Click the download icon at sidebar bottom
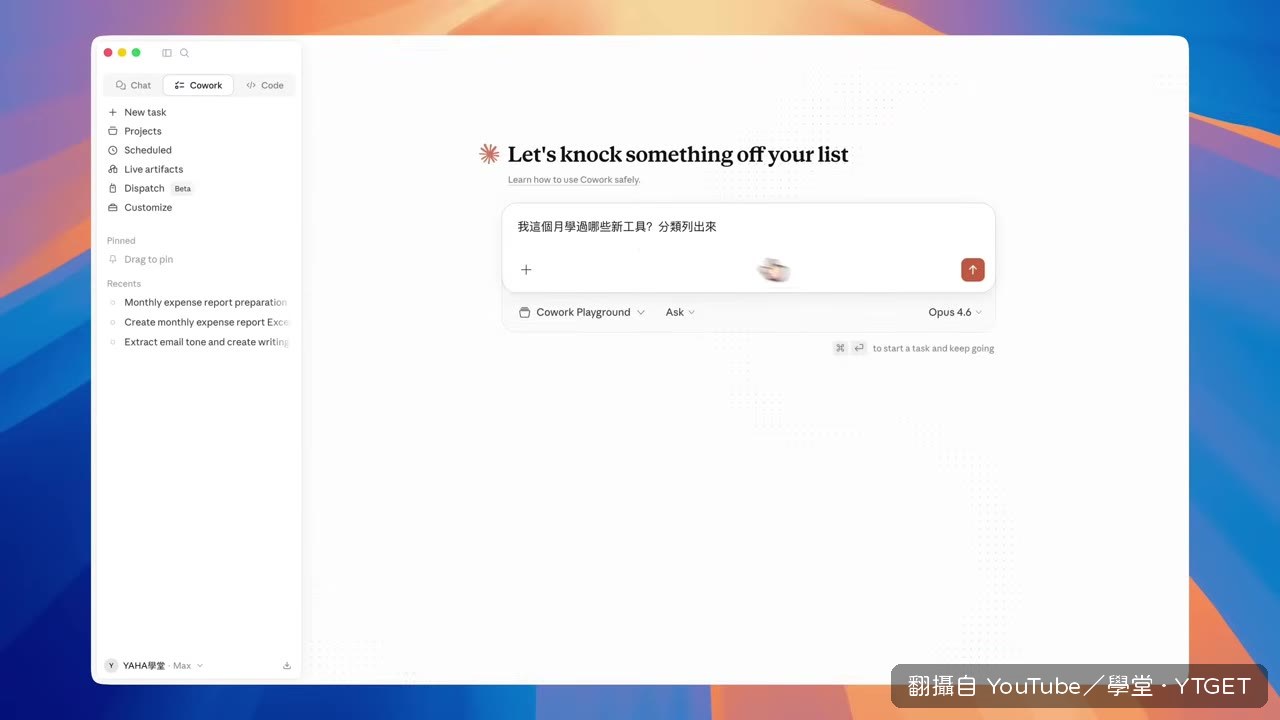1280x720 pixels. [x=287, y=665]
